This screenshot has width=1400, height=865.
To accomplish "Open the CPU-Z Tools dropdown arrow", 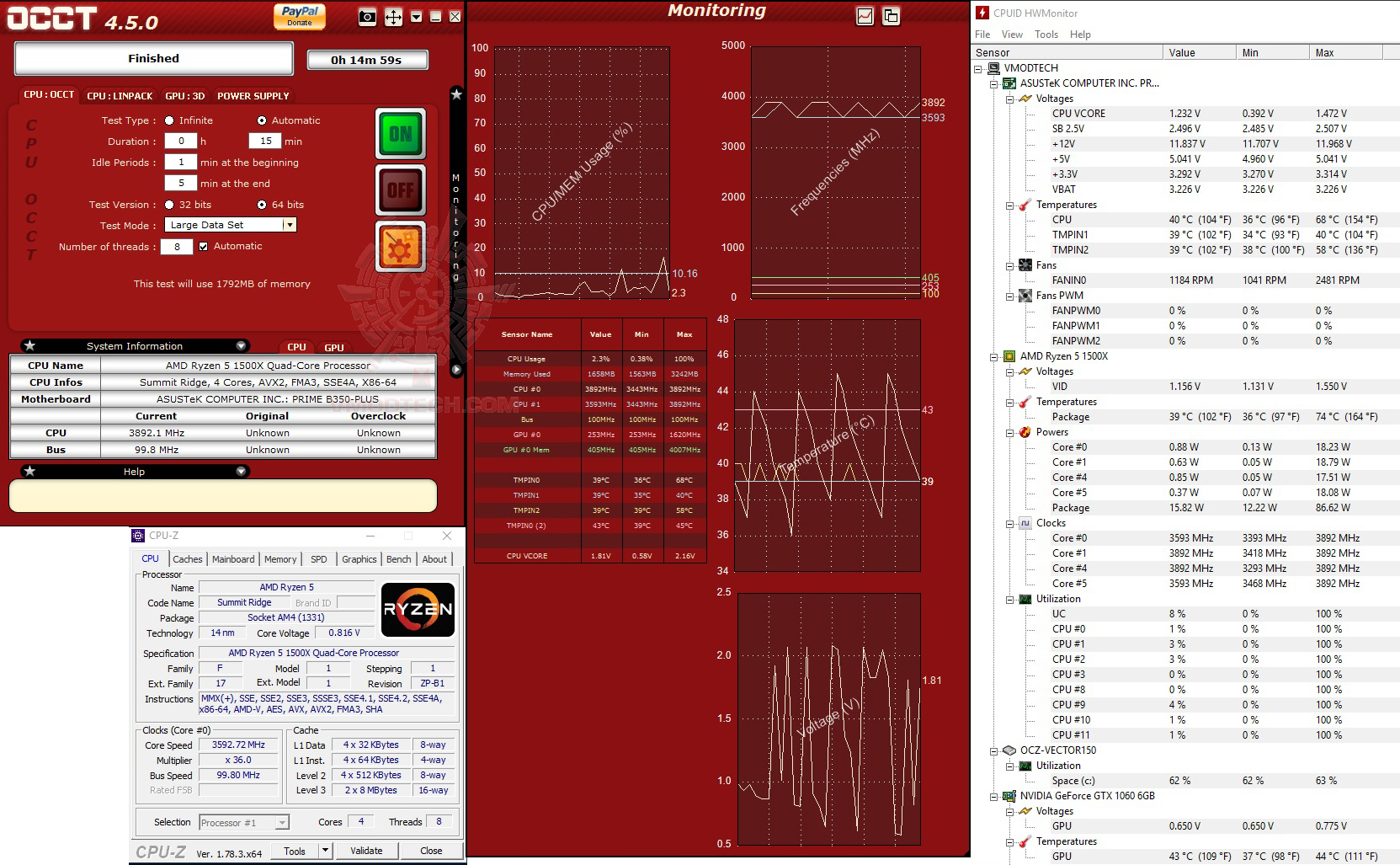I will 326,851.
